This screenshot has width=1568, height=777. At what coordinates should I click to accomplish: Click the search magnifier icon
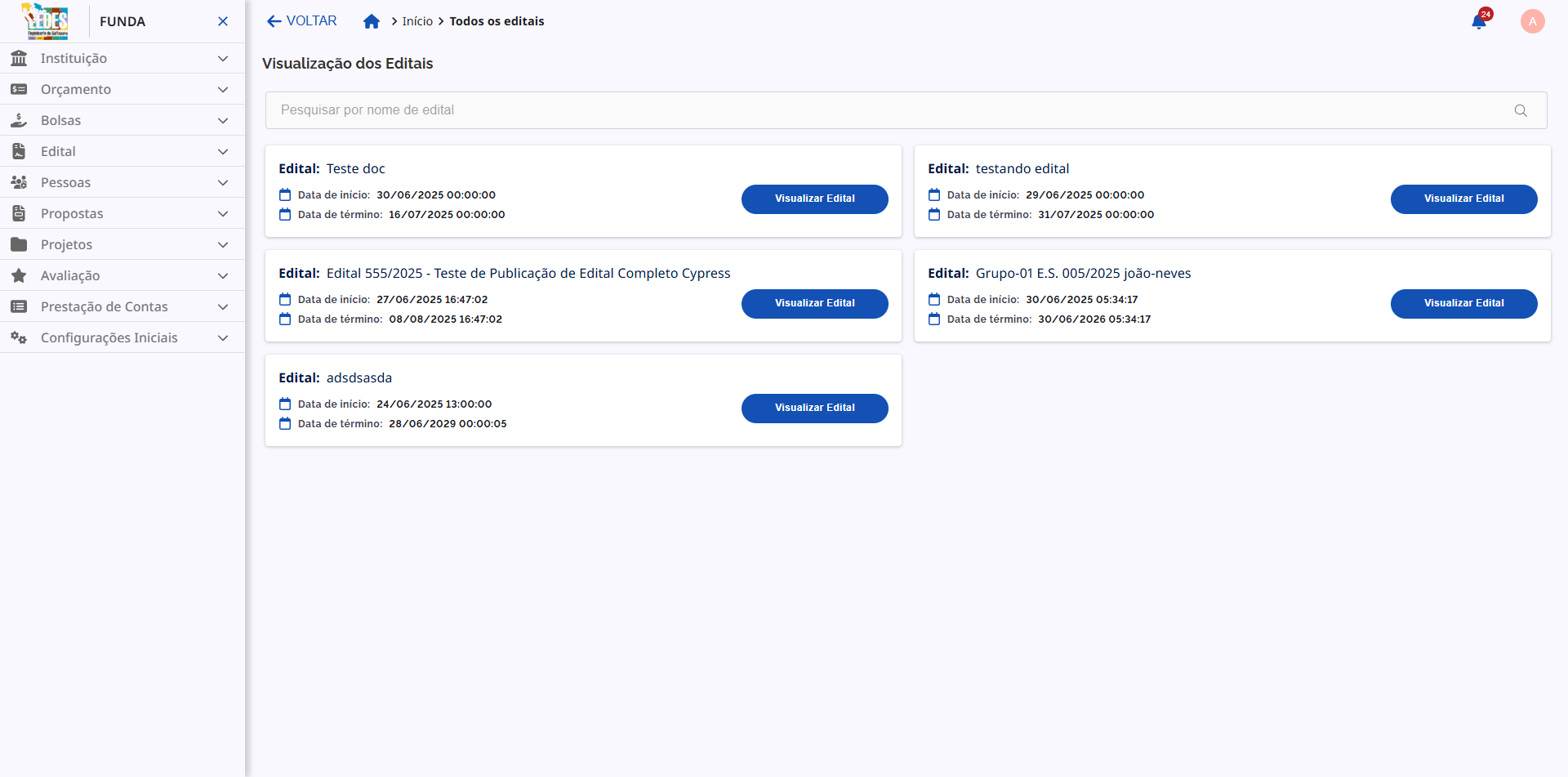[1521, 109]
